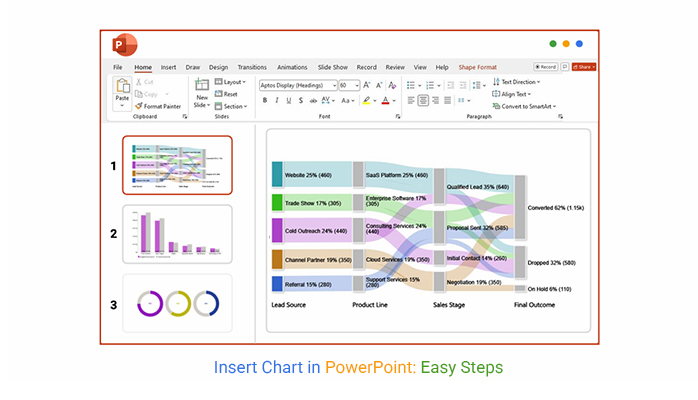The width and height of the screenshot is (698, 400).
Task: Open the Shape Format tab
Action: click(478, 67)
